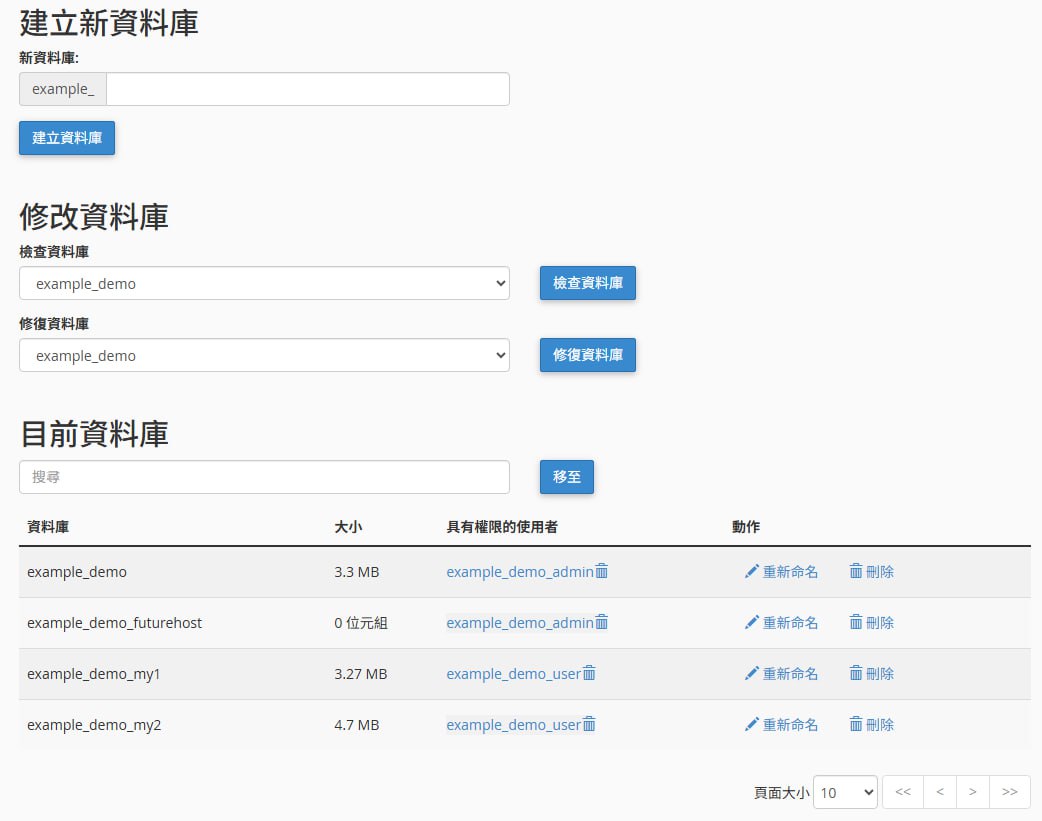Screen dimensions: 1042x821
Task: Focus the new database name input field
Action: (307, 89)
